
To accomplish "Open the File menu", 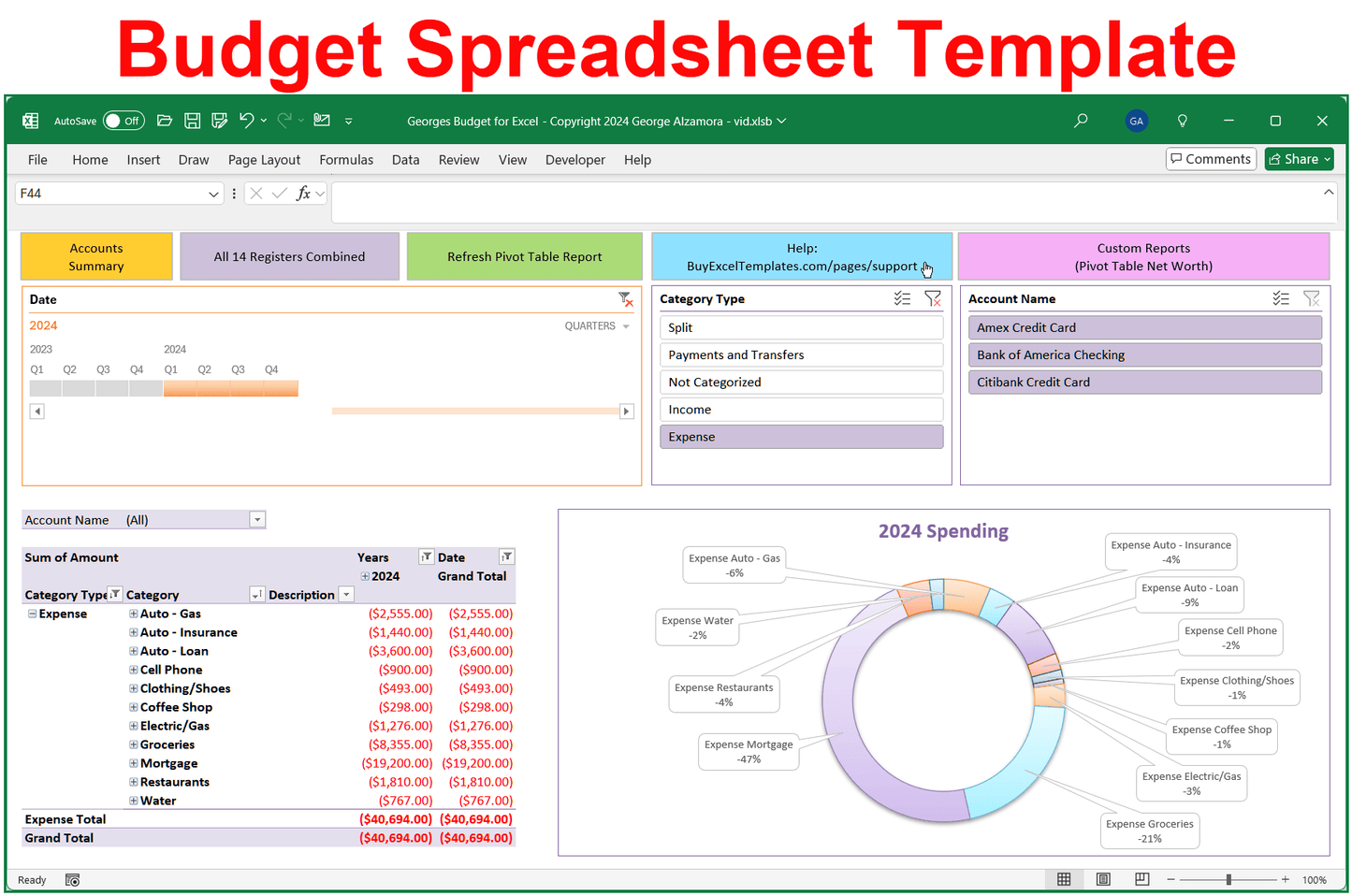I will pos(37,160).
